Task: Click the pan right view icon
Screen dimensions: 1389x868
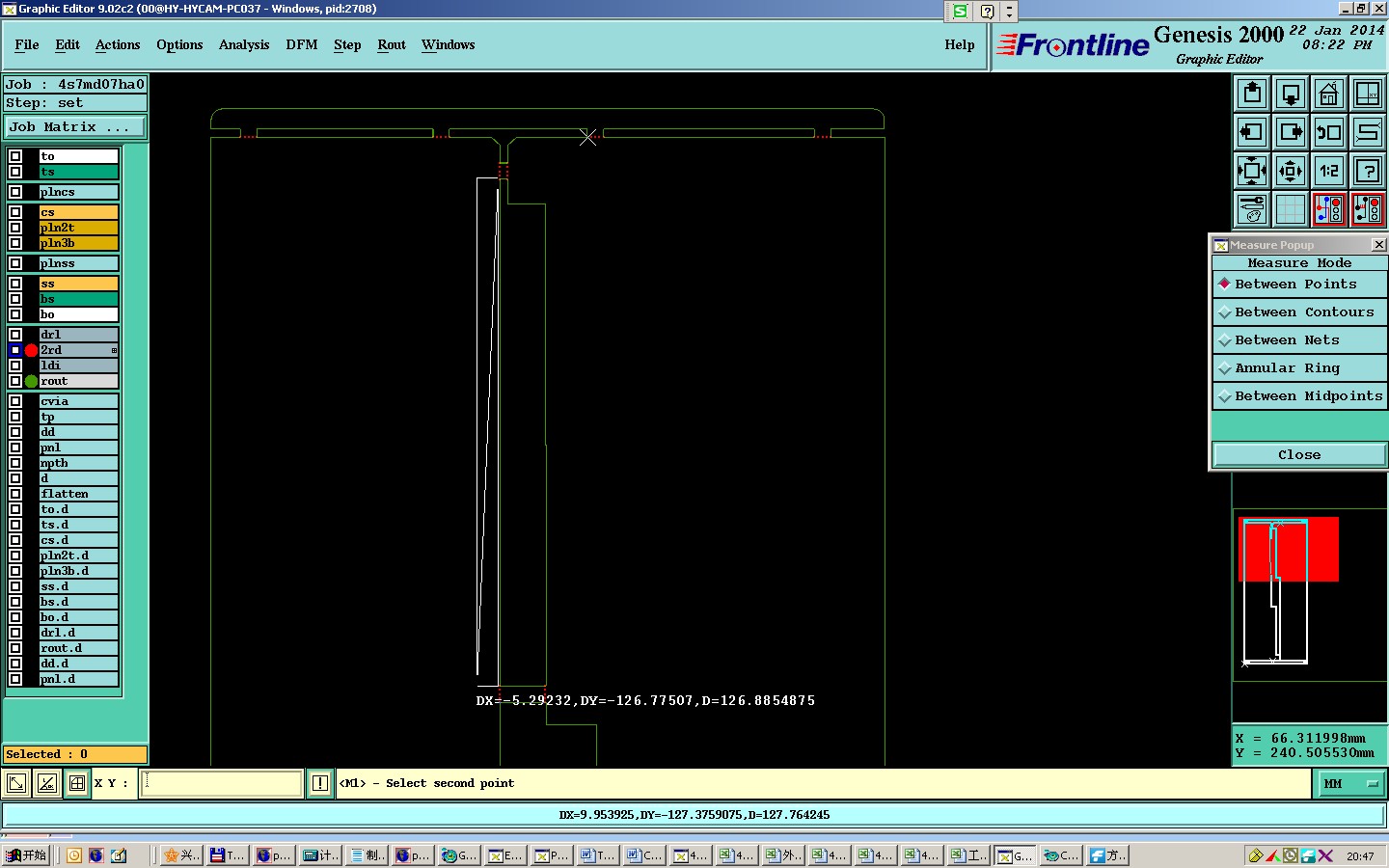Action: point(1291,132)
